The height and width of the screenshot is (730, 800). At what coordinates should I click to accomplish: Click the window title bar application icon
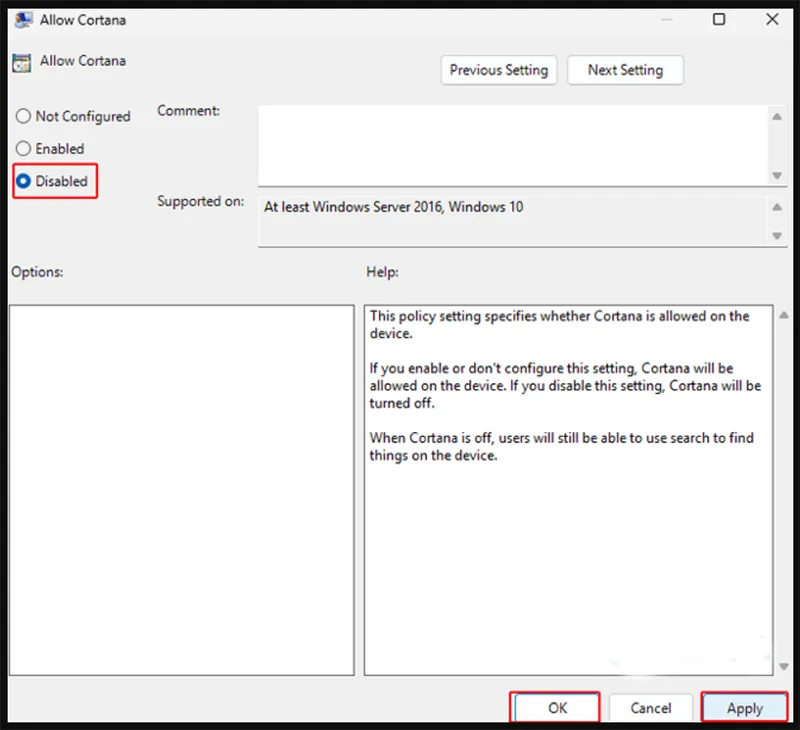(x=24, y=19)
